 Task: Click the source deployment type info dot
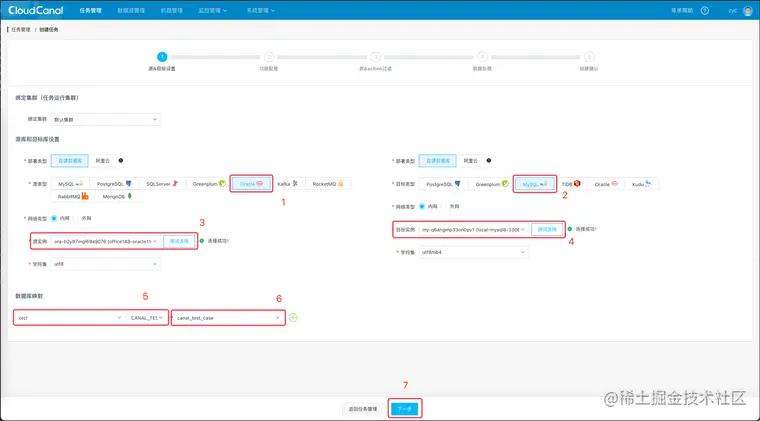click(x=121, y=160)
